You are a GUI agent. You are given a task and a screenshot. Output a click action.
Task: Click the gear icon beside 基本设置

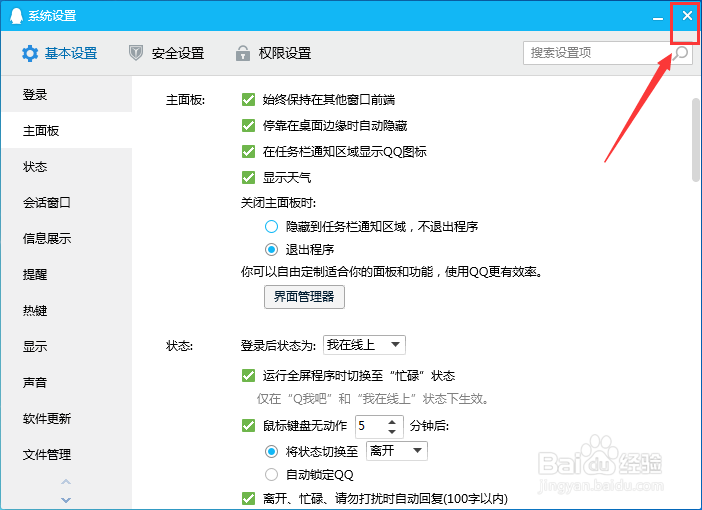click(30, 53)
